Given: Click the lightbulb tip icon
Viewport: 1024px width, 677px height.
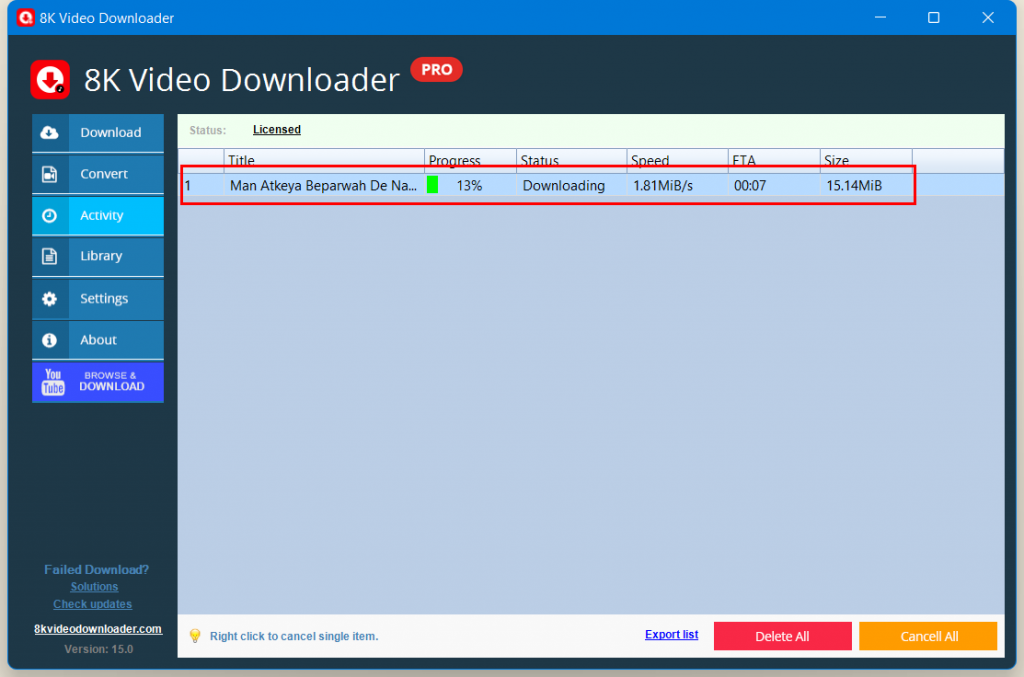Looking at the screenshot, I should point(195,636).
